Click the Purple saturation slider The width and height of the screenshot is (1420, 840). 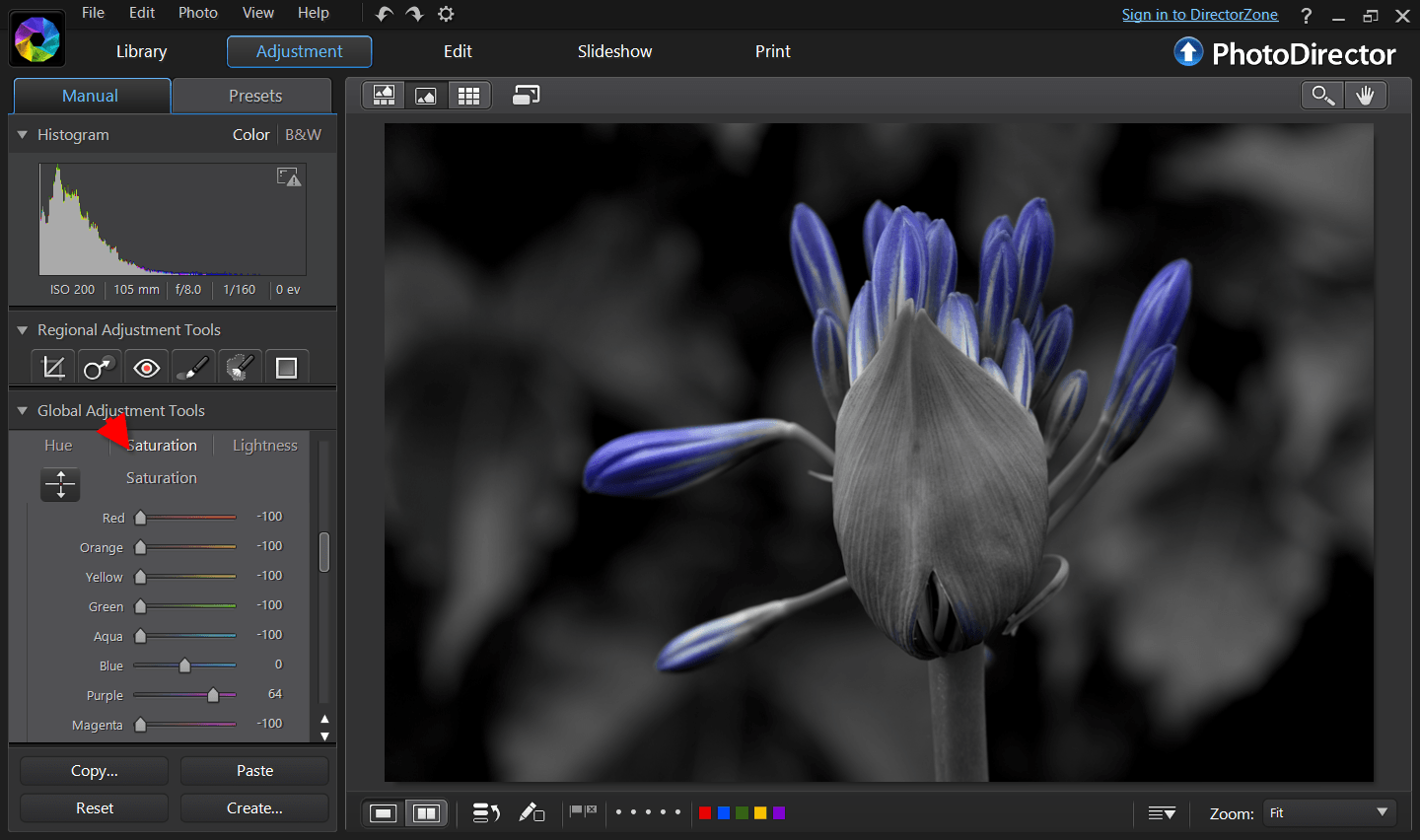184,695
